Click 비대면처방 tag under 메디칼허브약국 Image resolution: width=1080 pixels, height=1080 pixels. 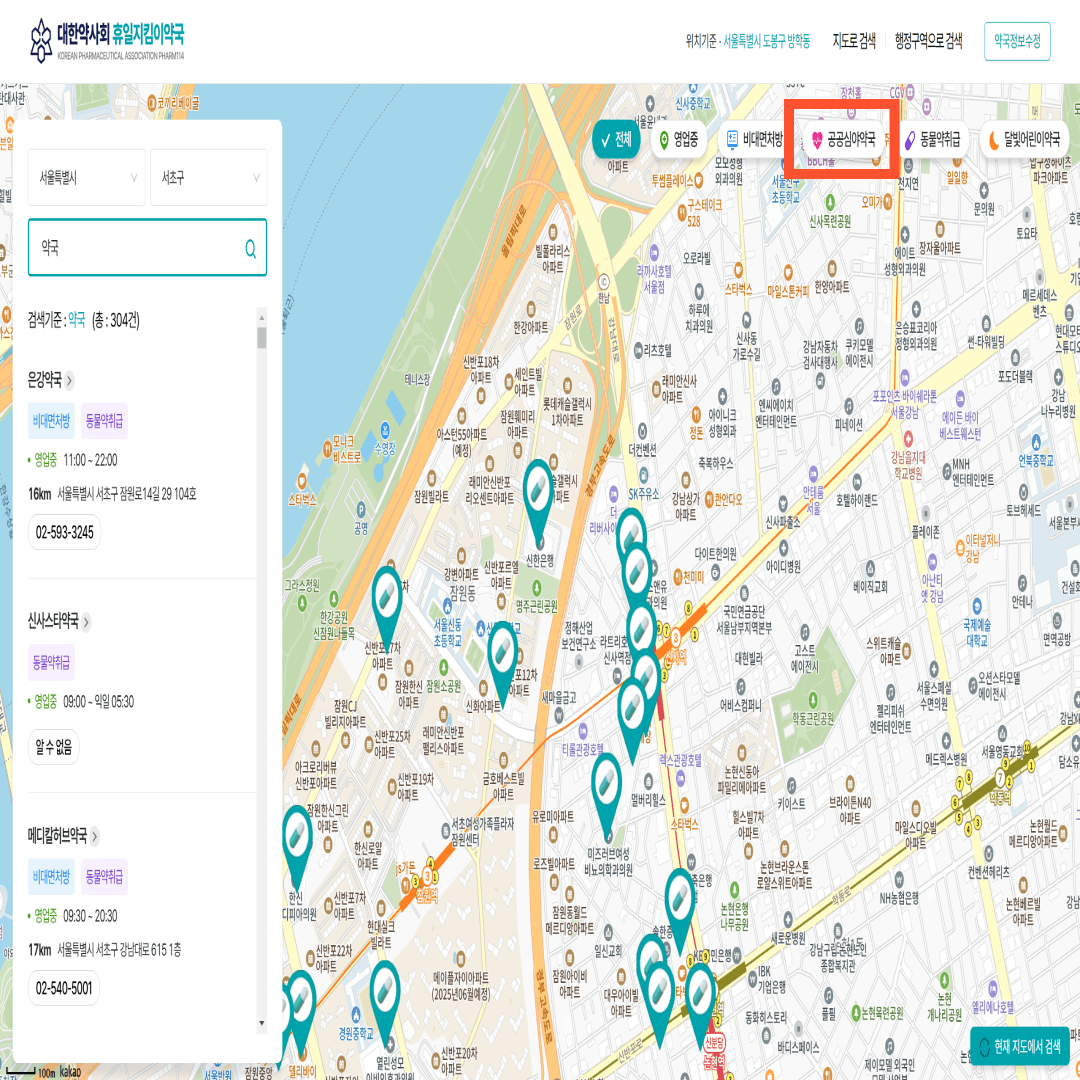pos(52,877)
